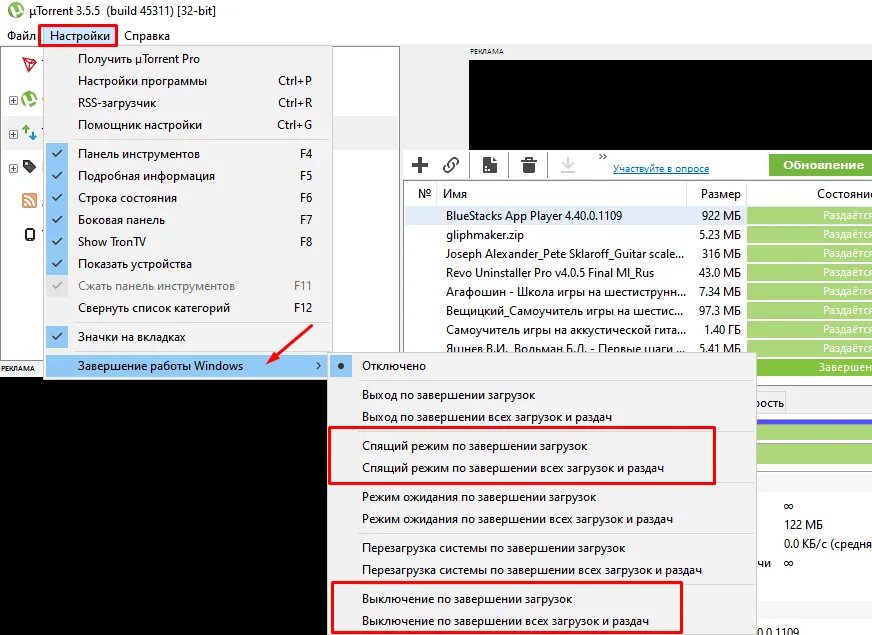Screen dimensions: 872x635
Task: Click the grayed download arrow toolbar icon
Action: point(567,165)
